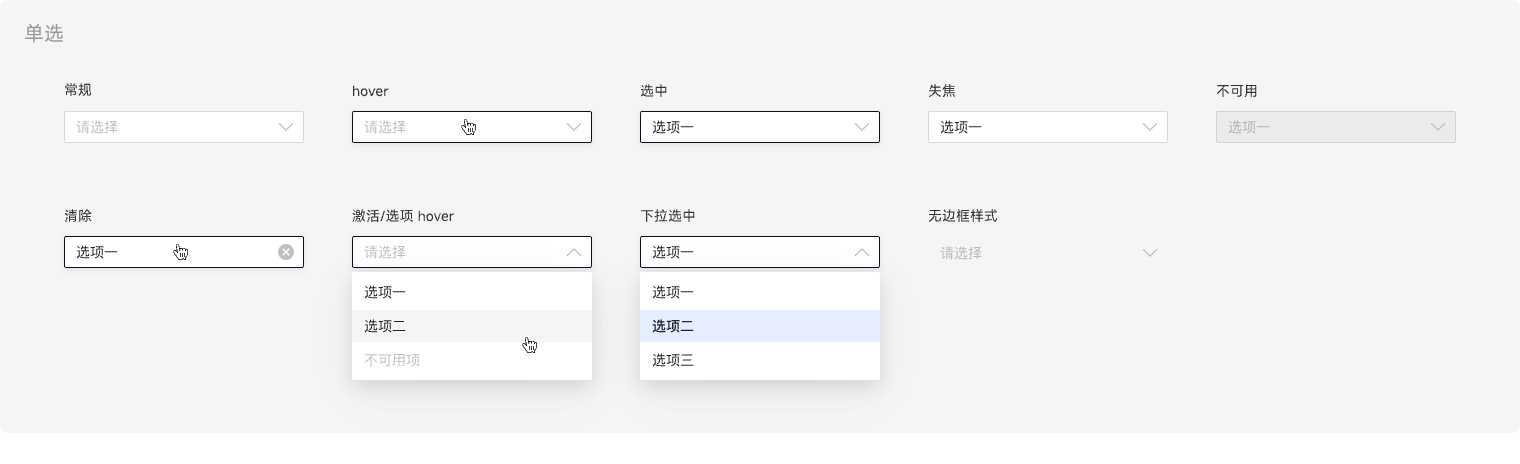Viewport: 1520px width, 464px height.
Task: Open the 常规 select field
Action: [170, 127]
